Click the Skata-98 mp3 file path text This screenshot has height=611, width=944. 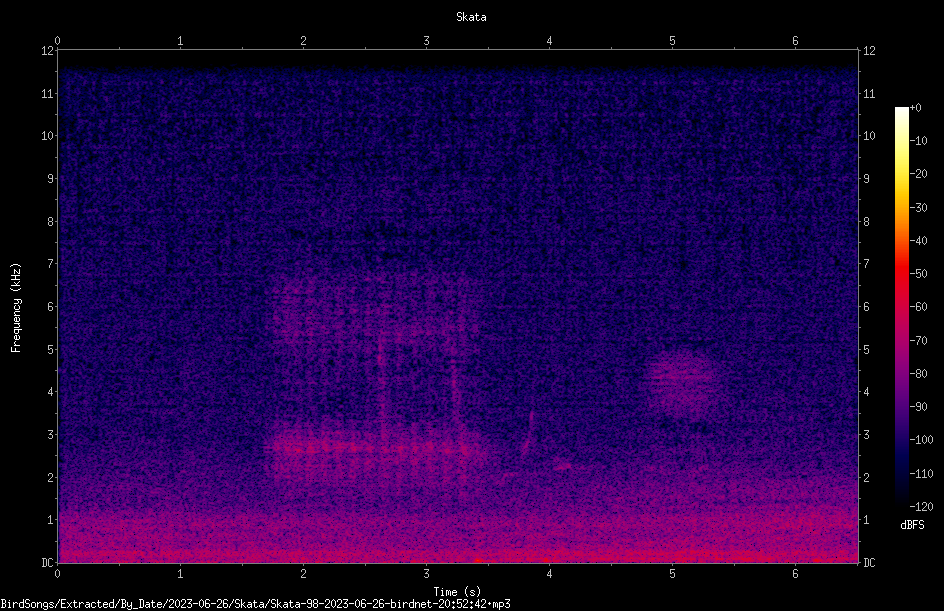click(255, 604)
